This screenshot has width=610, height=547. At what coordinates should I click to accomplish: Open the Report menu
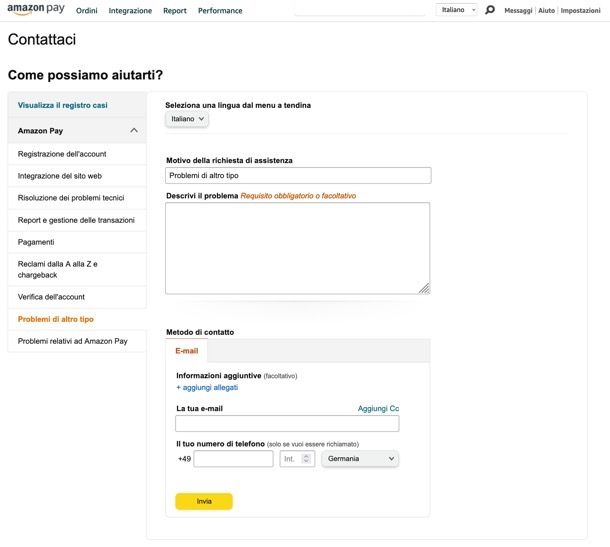175,11
